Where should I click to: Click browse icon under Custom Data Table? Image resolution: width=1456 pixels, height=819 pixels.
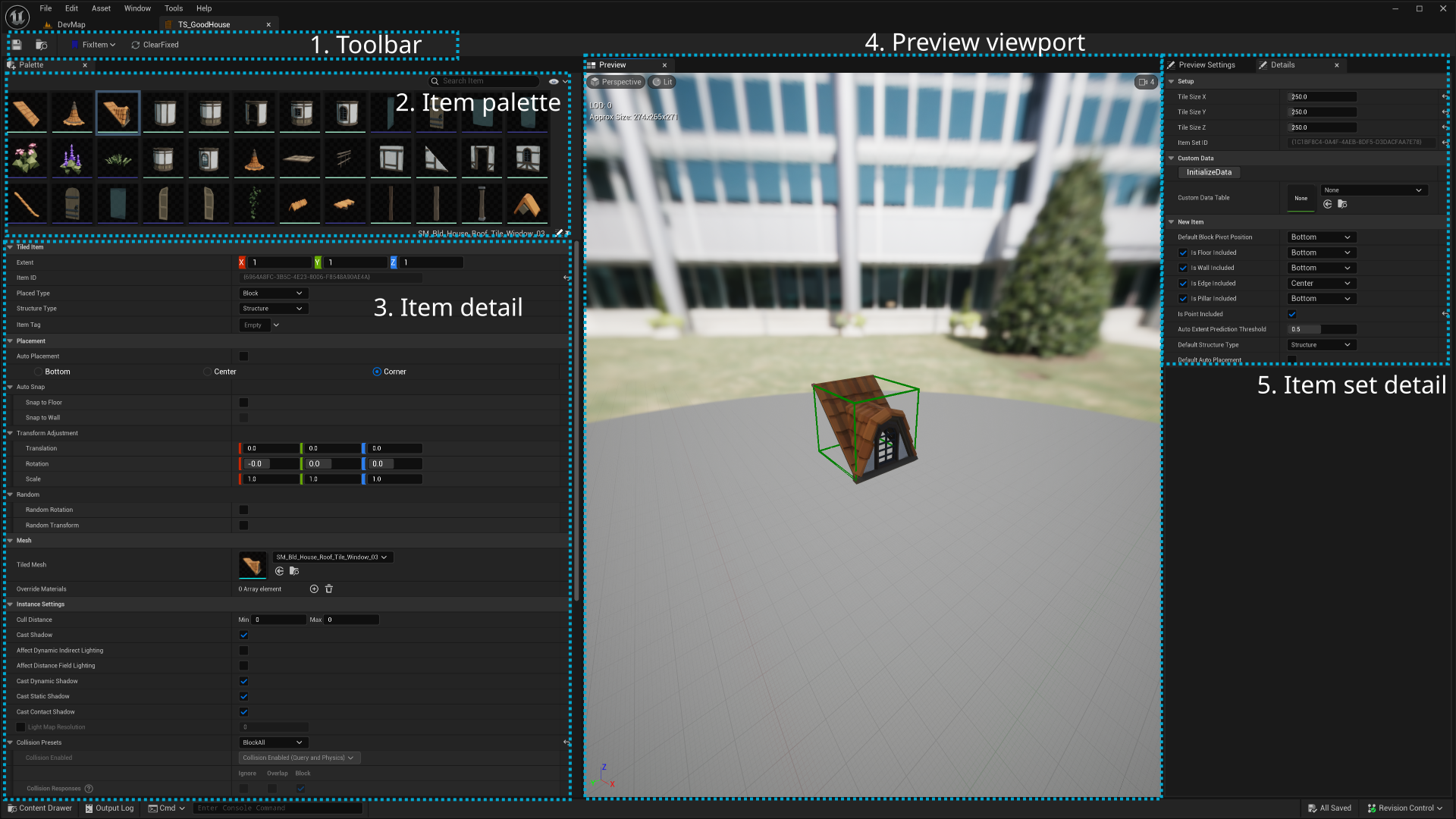(x=1342, y=204)
